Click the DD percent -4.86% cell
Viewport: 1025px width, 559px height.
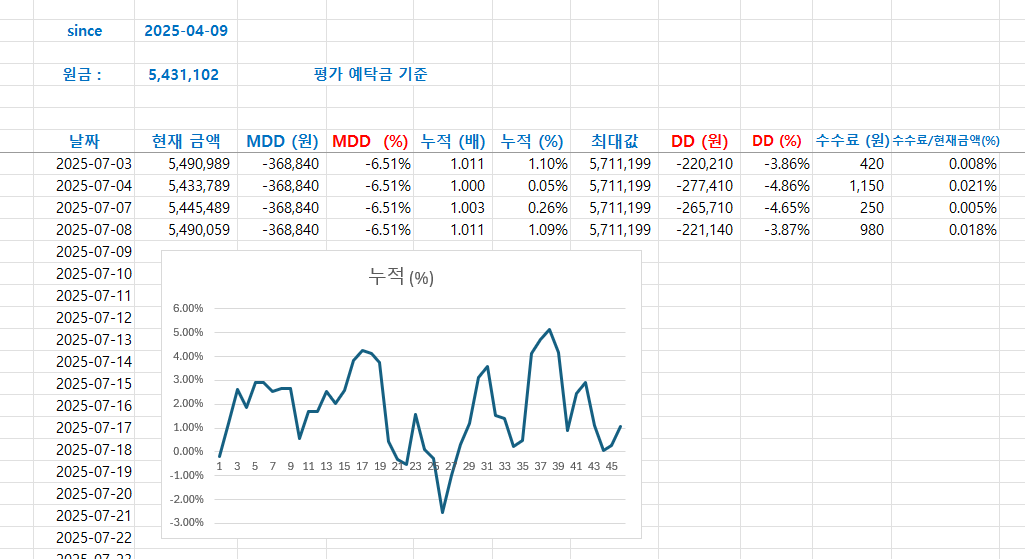click(777, 186)
